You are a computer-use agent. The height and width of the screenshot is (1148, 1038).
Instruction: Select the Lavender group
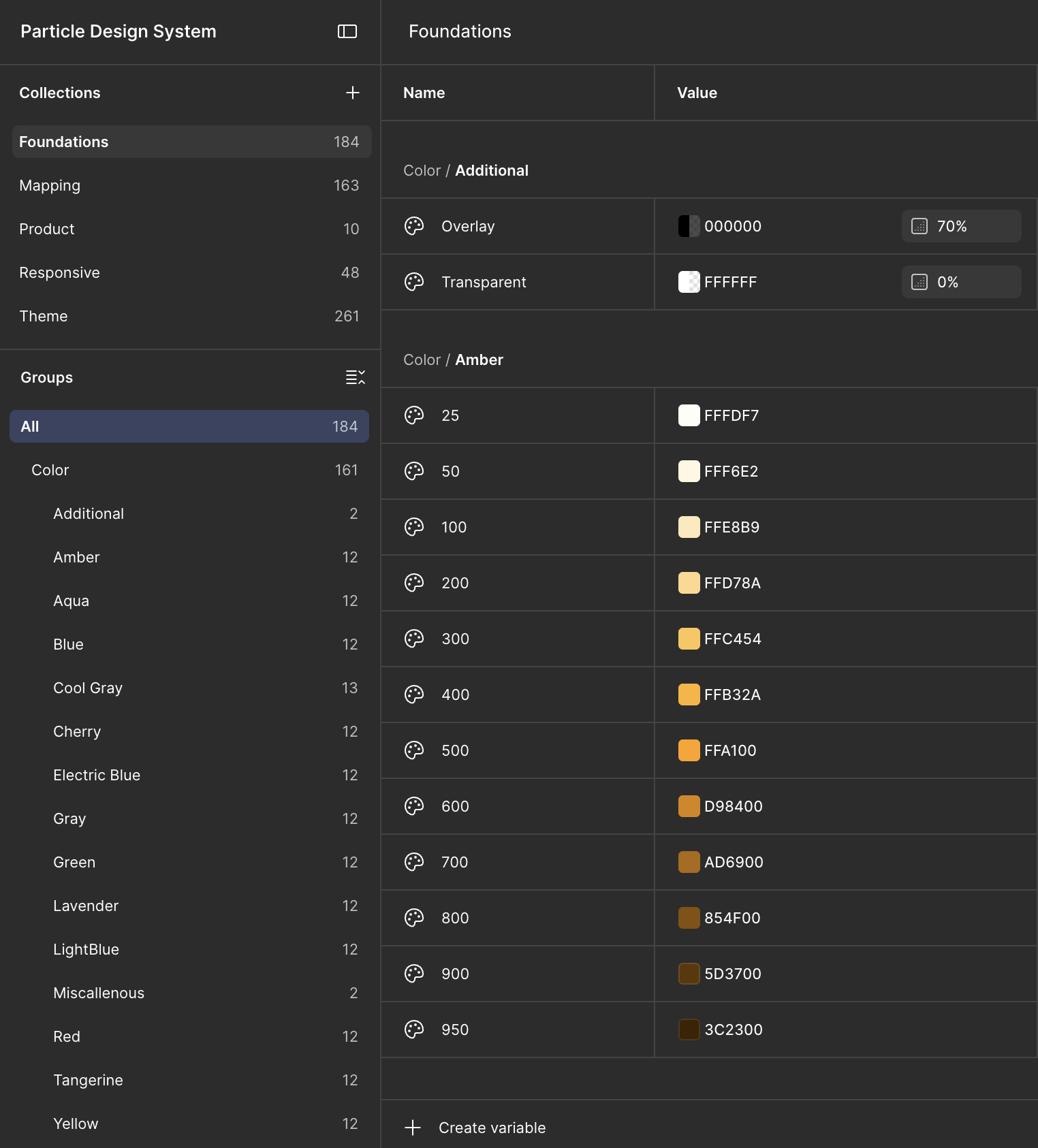[x=189, y=906]
